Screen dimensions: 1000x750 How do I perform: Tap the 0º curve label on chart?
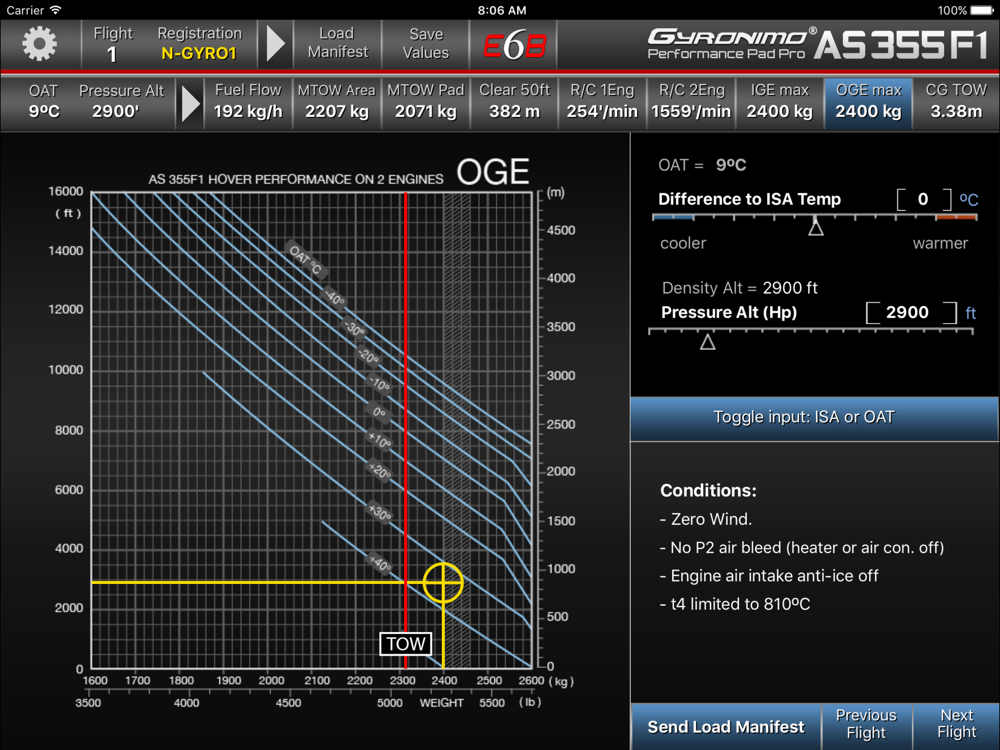379,413
